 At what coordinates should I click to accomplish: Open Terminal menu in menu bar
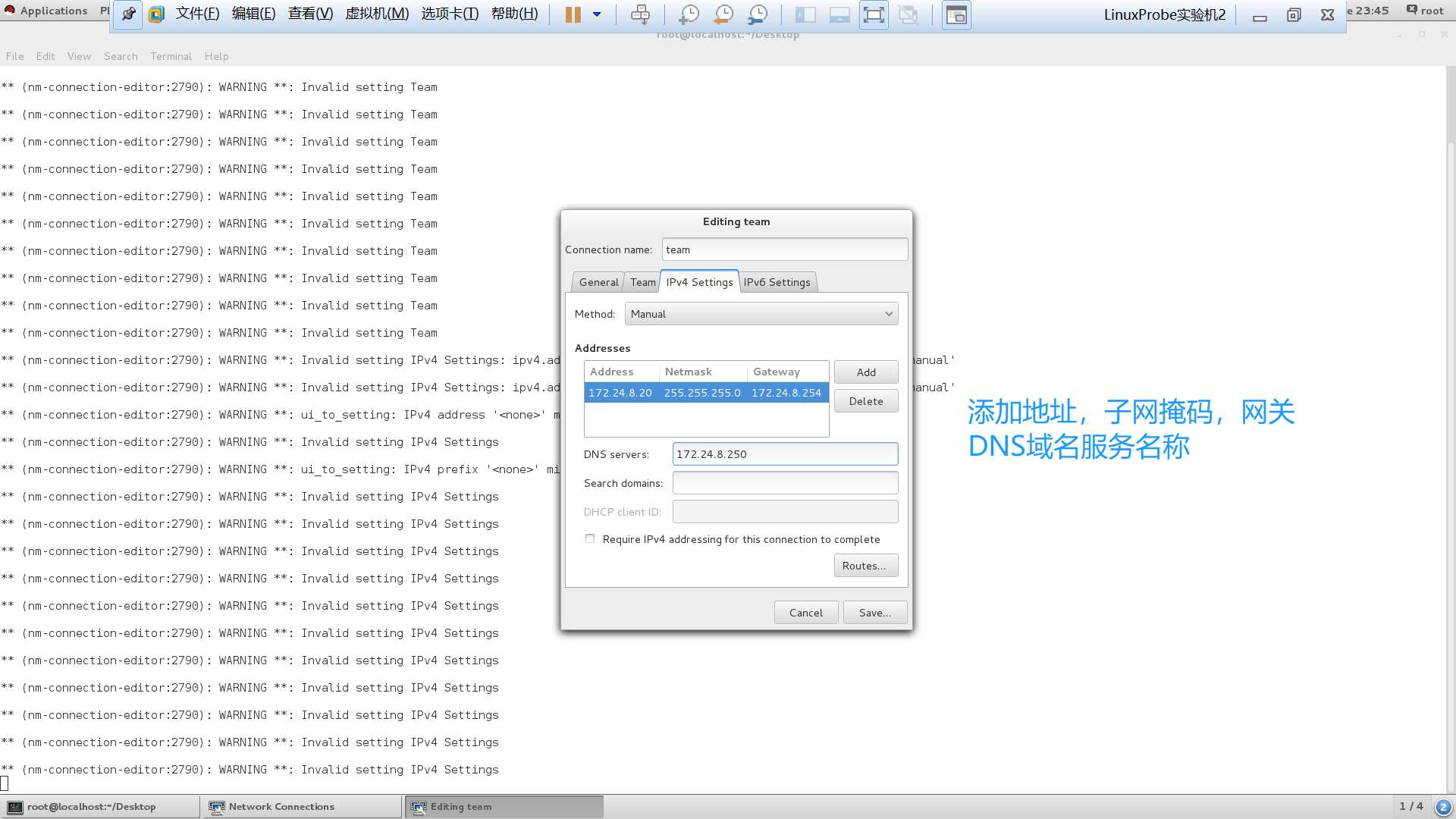pyautogui.click(x=170, y=56)
